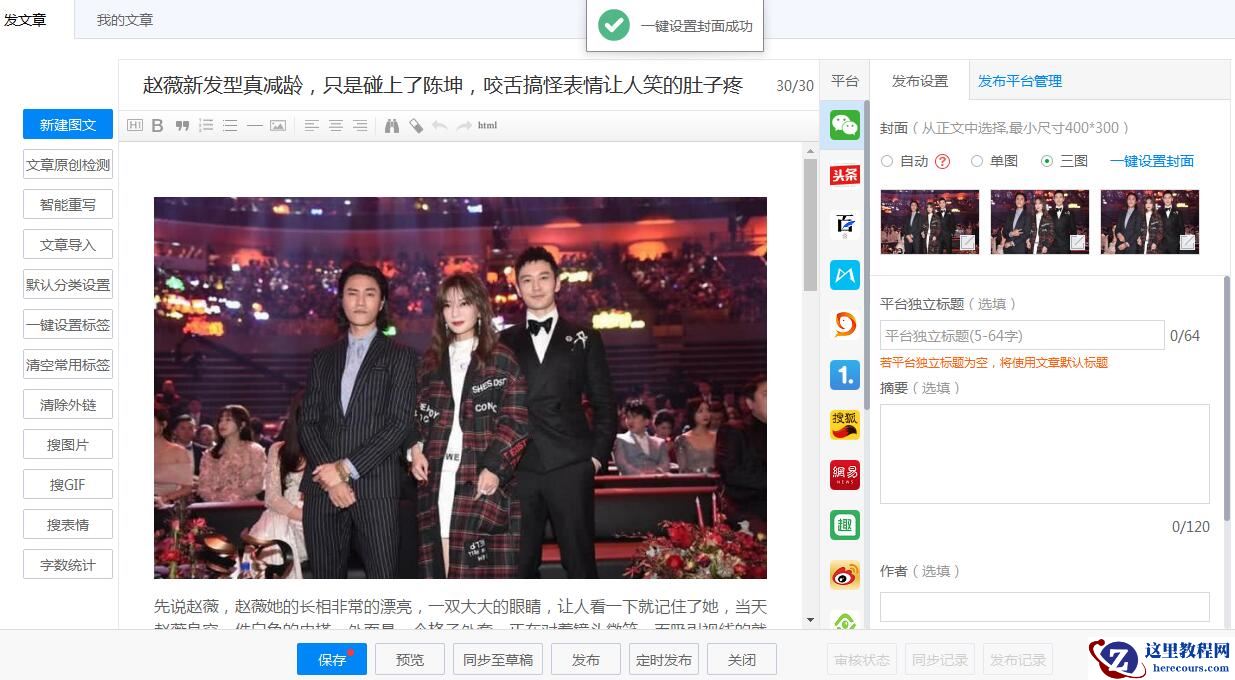1235x680 pixels.
Task: Click 清空常用标签
Action: tap(68, 365)
